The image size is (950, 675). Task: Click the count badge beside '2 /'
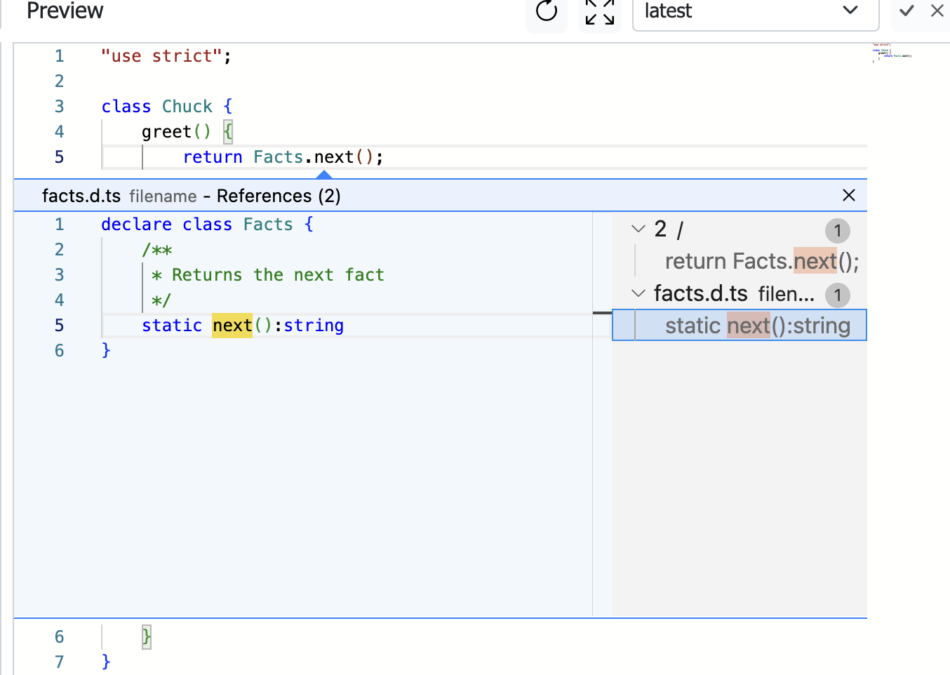click(x=837, y=230)
